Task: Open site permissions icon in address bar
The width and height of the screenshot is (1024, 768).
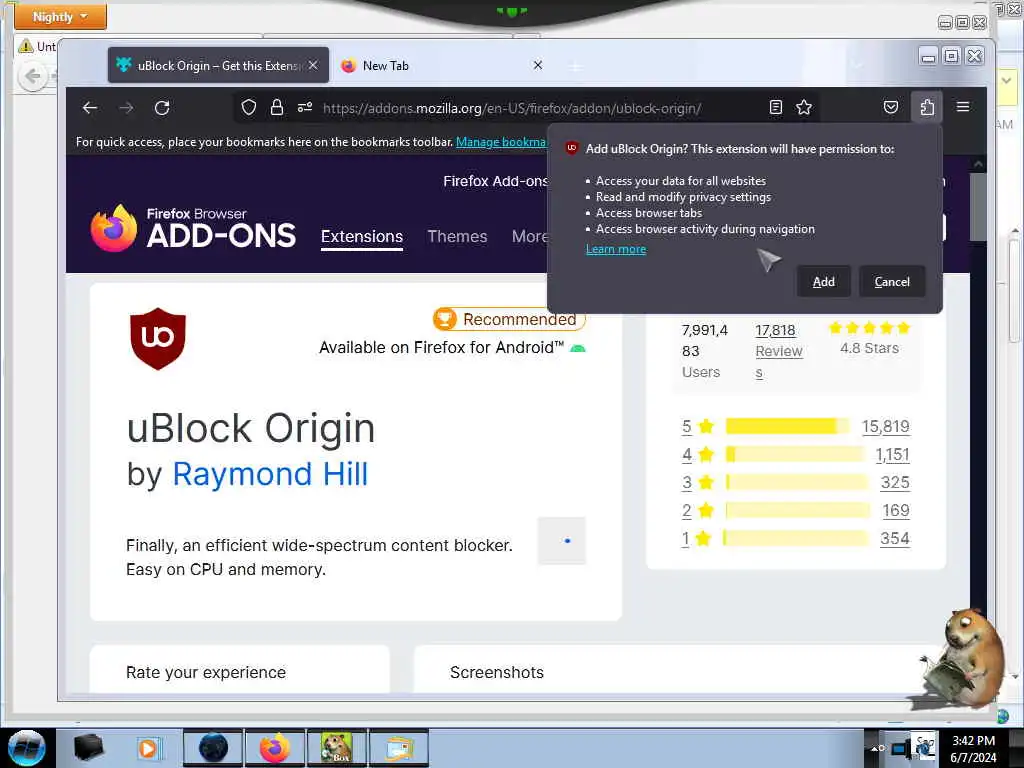Action: coord(305,107)
